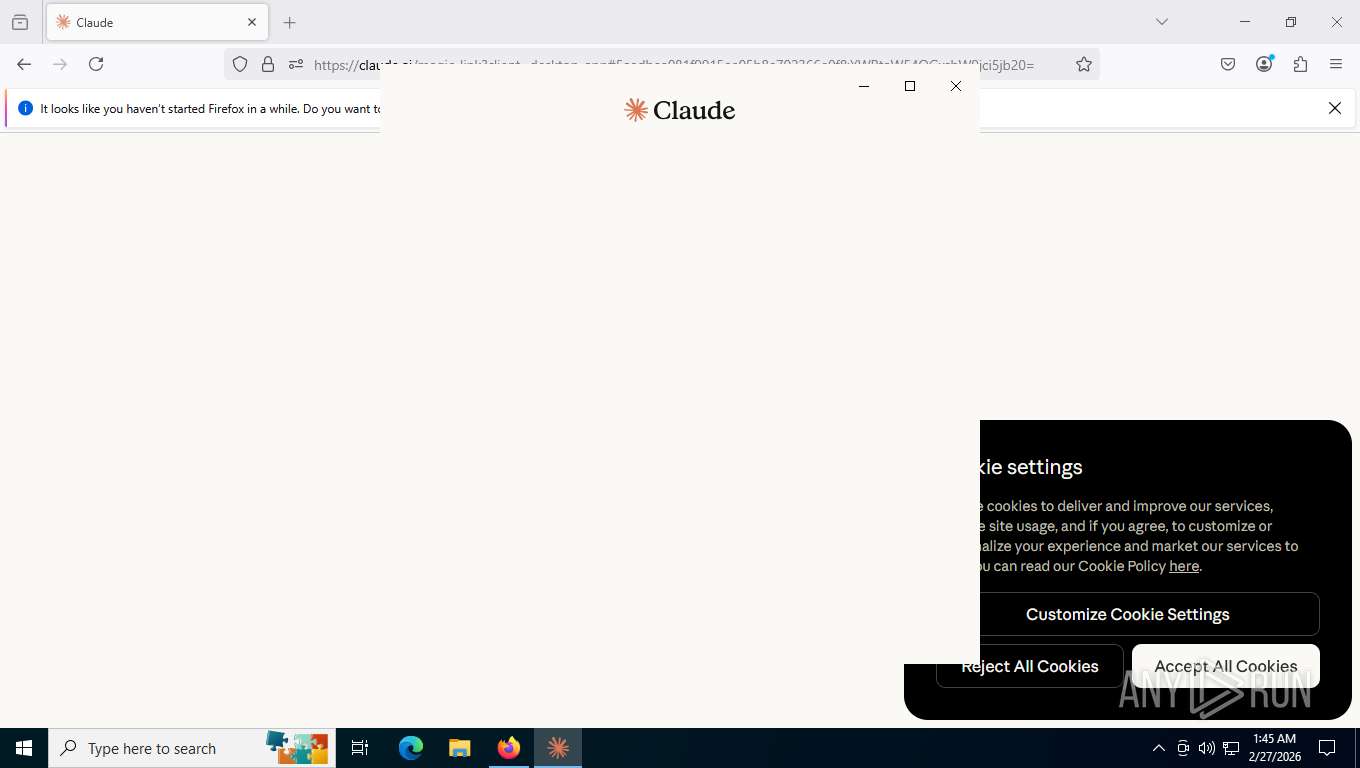Open Windows Start menu

[24, 748]
